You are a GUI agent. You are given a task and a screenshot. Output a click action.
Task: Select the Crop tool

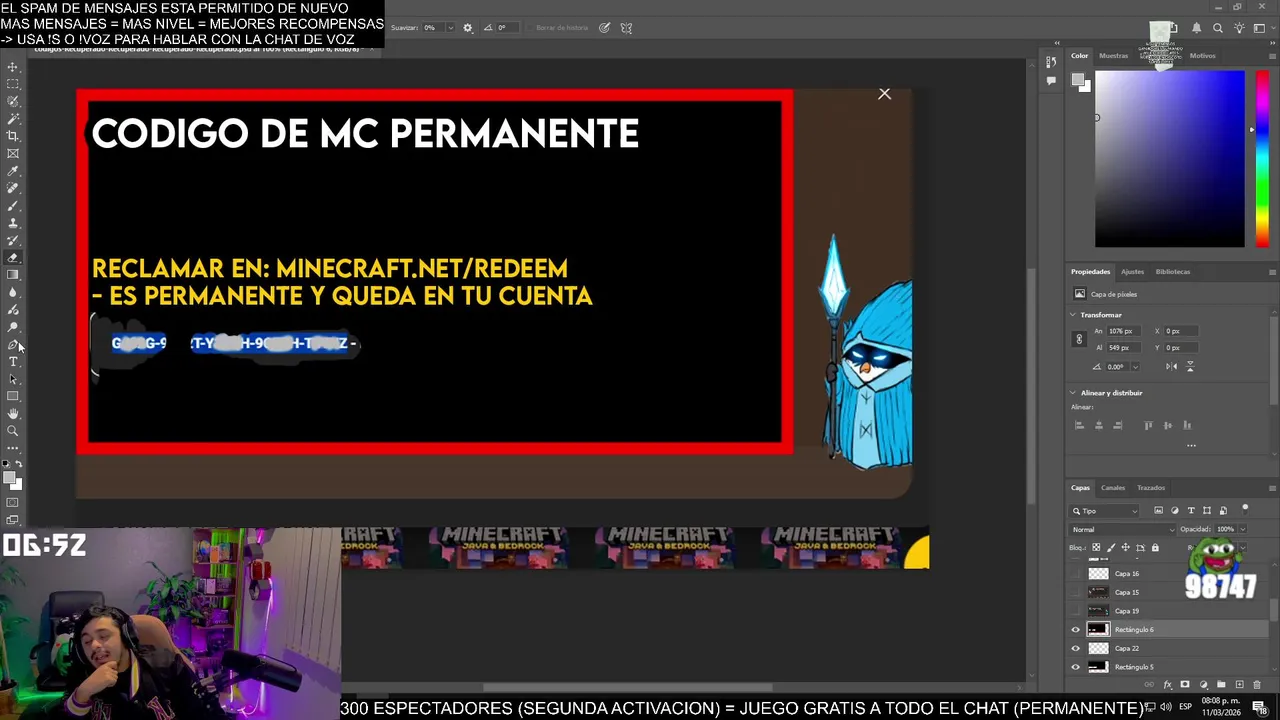(13, 136)
